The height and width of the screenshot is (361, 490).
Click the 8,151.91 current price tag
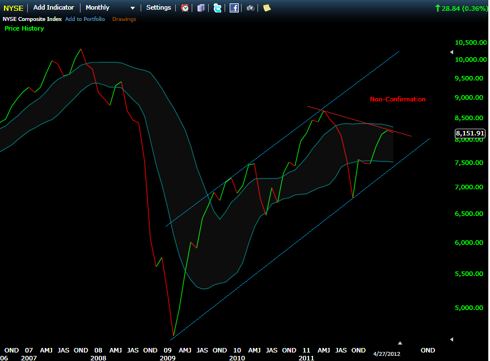point(470,133)
